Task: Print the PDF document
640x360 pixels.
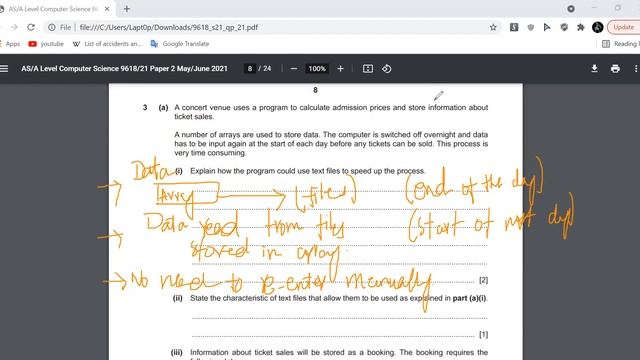Action: pyautogui.click(x=615, y=69)
